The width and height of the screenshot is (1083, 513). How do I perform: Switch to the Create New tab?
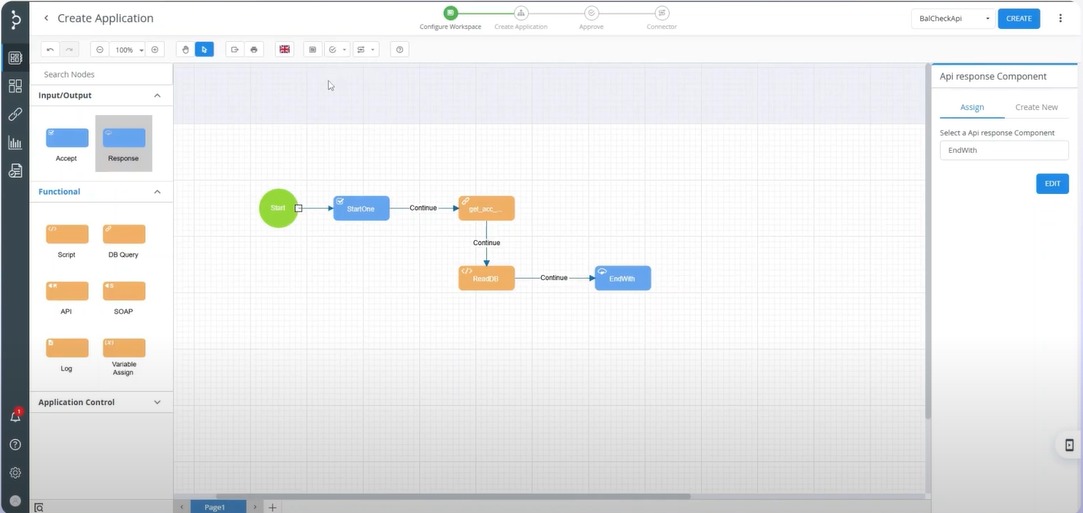[x=1036, y=107]
